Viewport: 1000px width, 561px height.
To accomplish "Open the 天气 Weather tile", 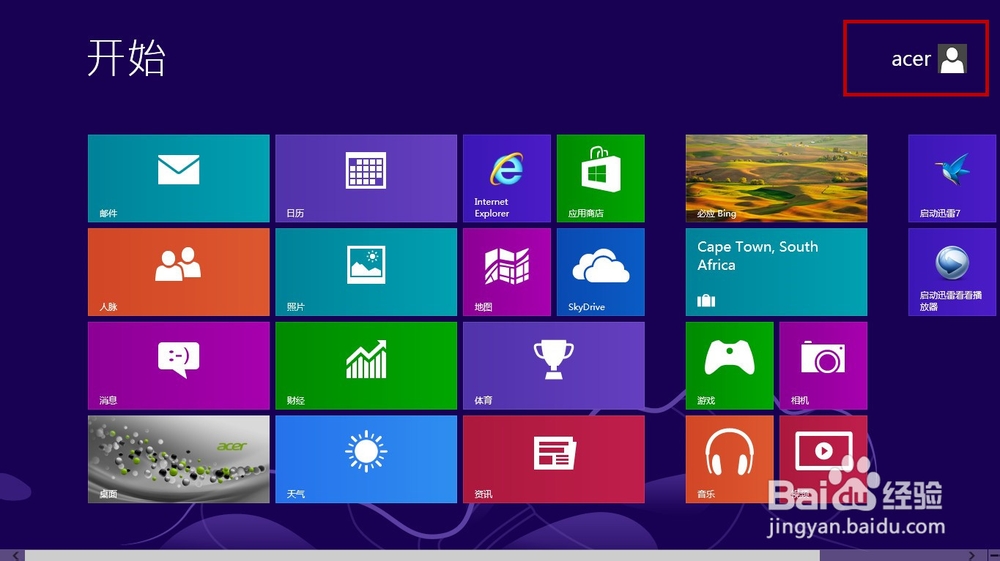I will click(x=366, y=459).
